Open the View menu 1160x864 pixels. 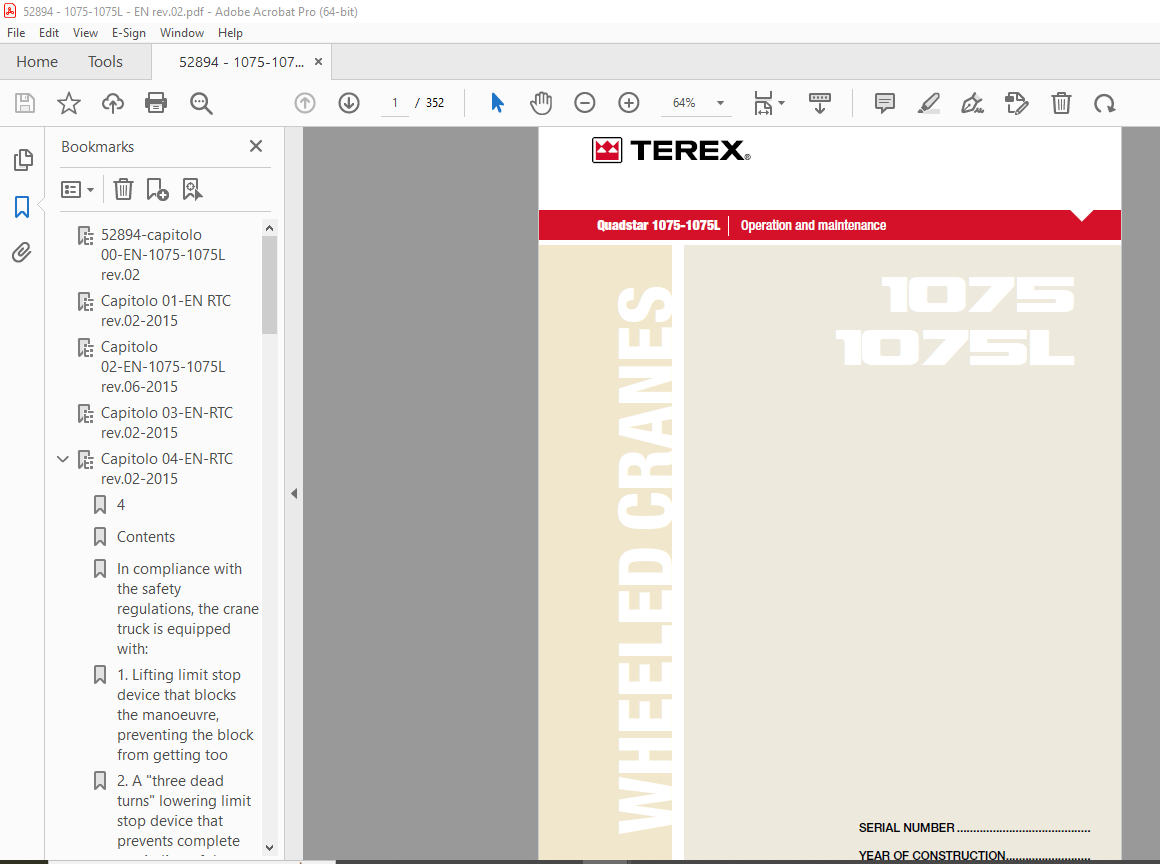[85, 33]
